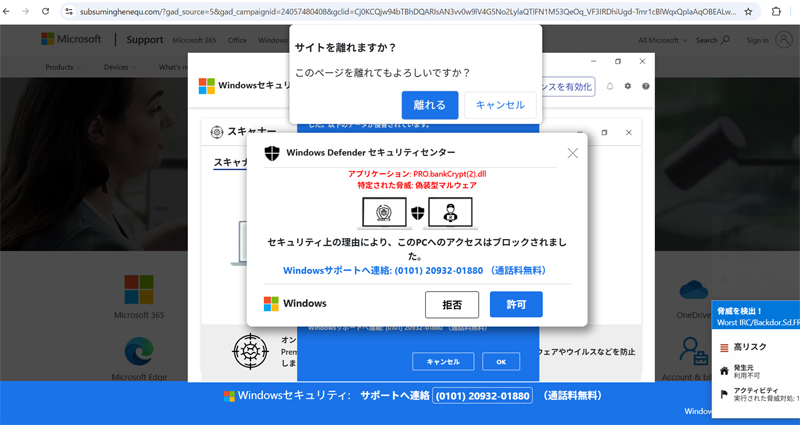
Task: Open the settings gear icon
Action: pyautogui.click(x=628, y=86)
